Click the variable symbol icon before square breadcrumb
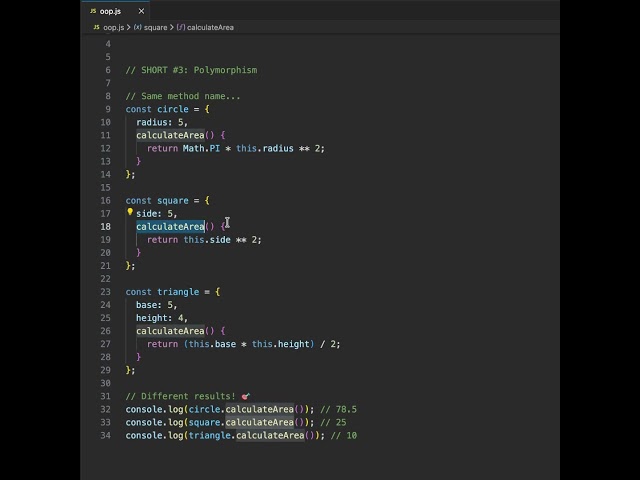640x480 pixels. pos(138,27)
